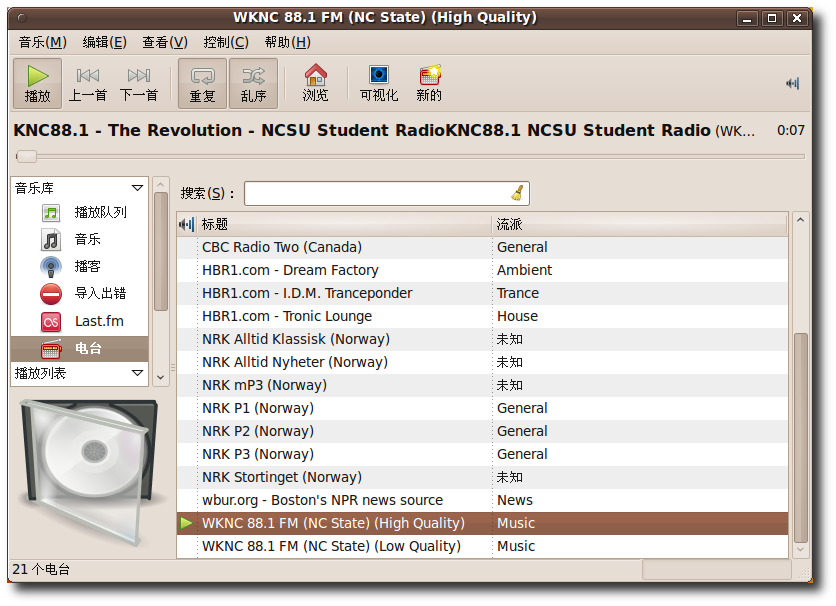Click the green Play button
The width and height of the screenshot is (836, 606).
[38, 83]
